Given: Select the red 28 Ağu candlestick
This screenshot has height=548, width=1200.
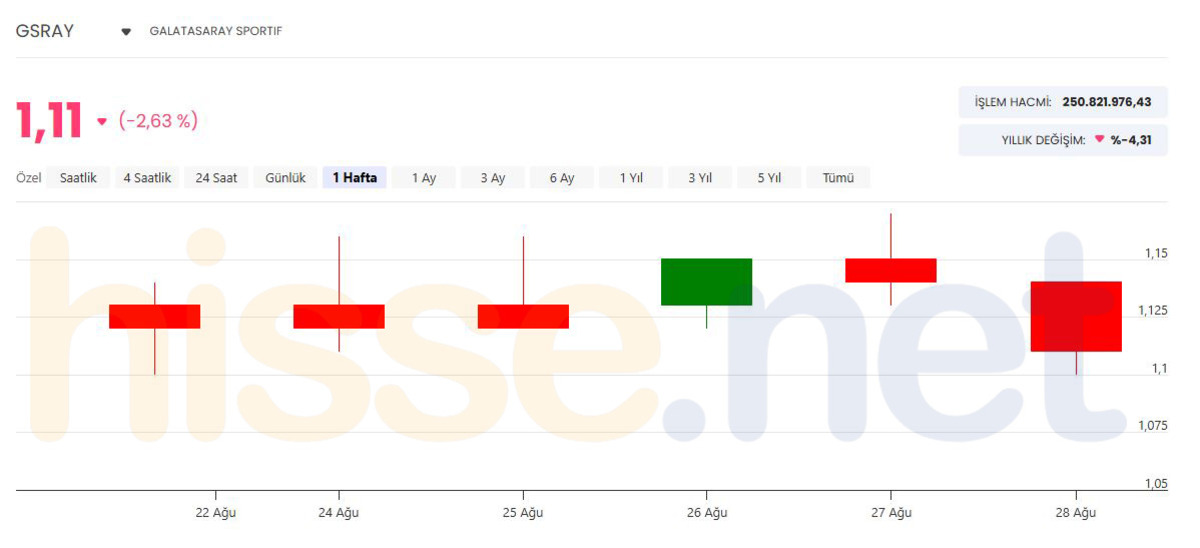Looking at the screenshot, I should pyautogui.click(x=1076, y=316).
